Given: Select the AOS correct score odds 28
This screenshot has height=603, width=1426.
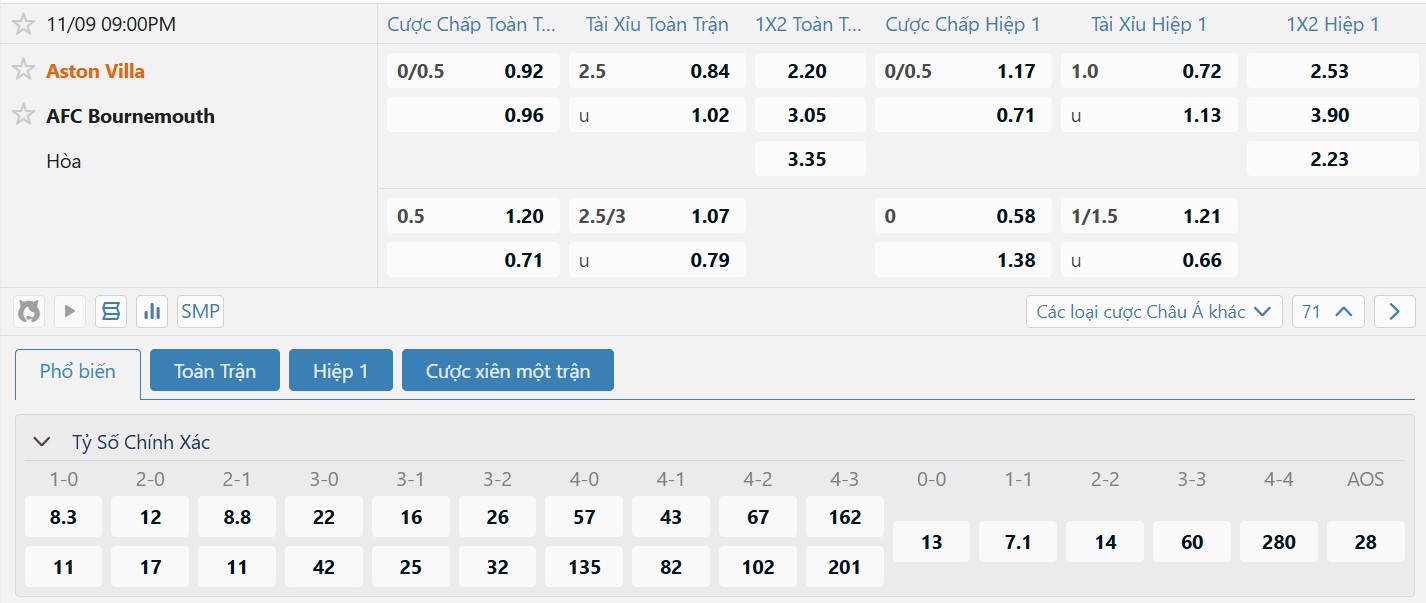Looking at the screenshot, I should pos(1365,542).
